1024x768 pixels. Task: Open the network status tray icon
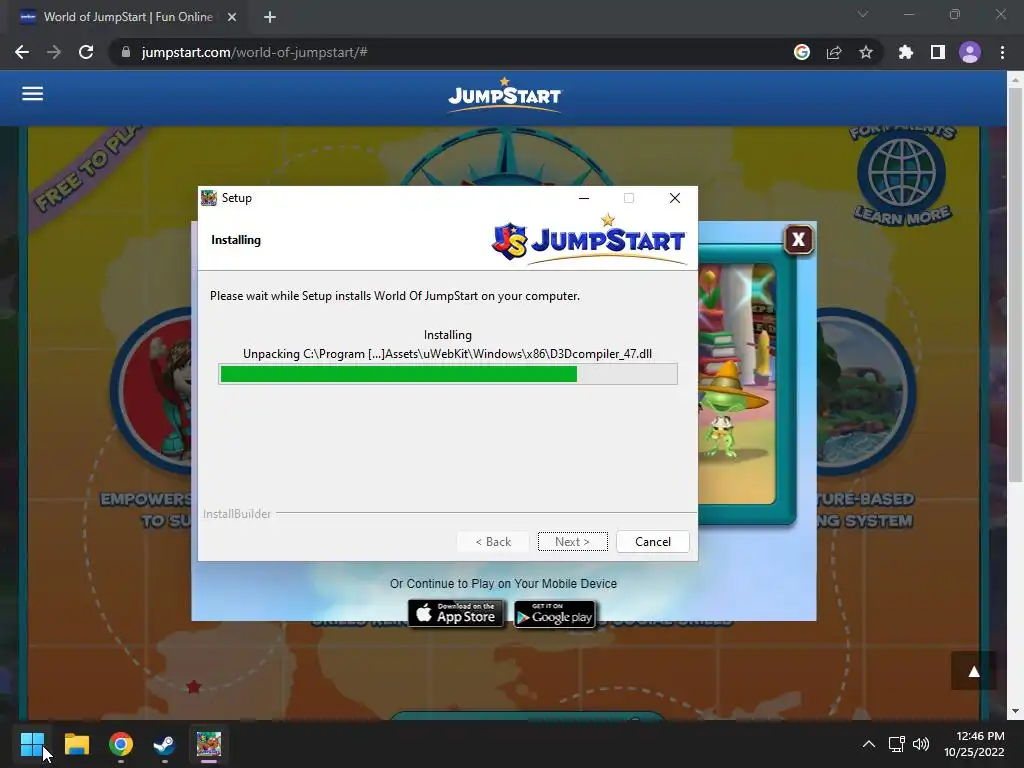coord(896,744)
